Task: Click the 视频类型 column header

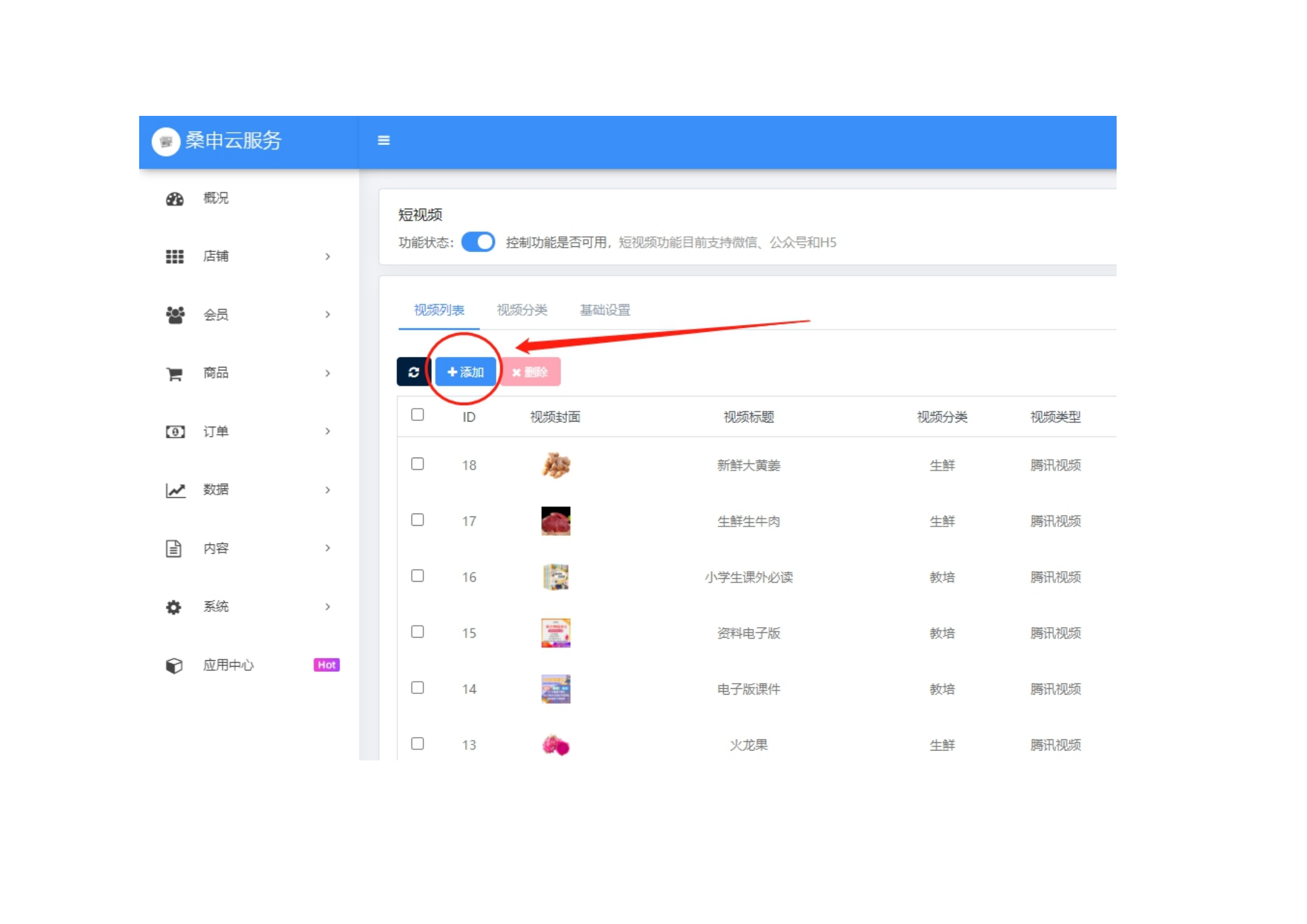Action: (x=1055, y=417)
